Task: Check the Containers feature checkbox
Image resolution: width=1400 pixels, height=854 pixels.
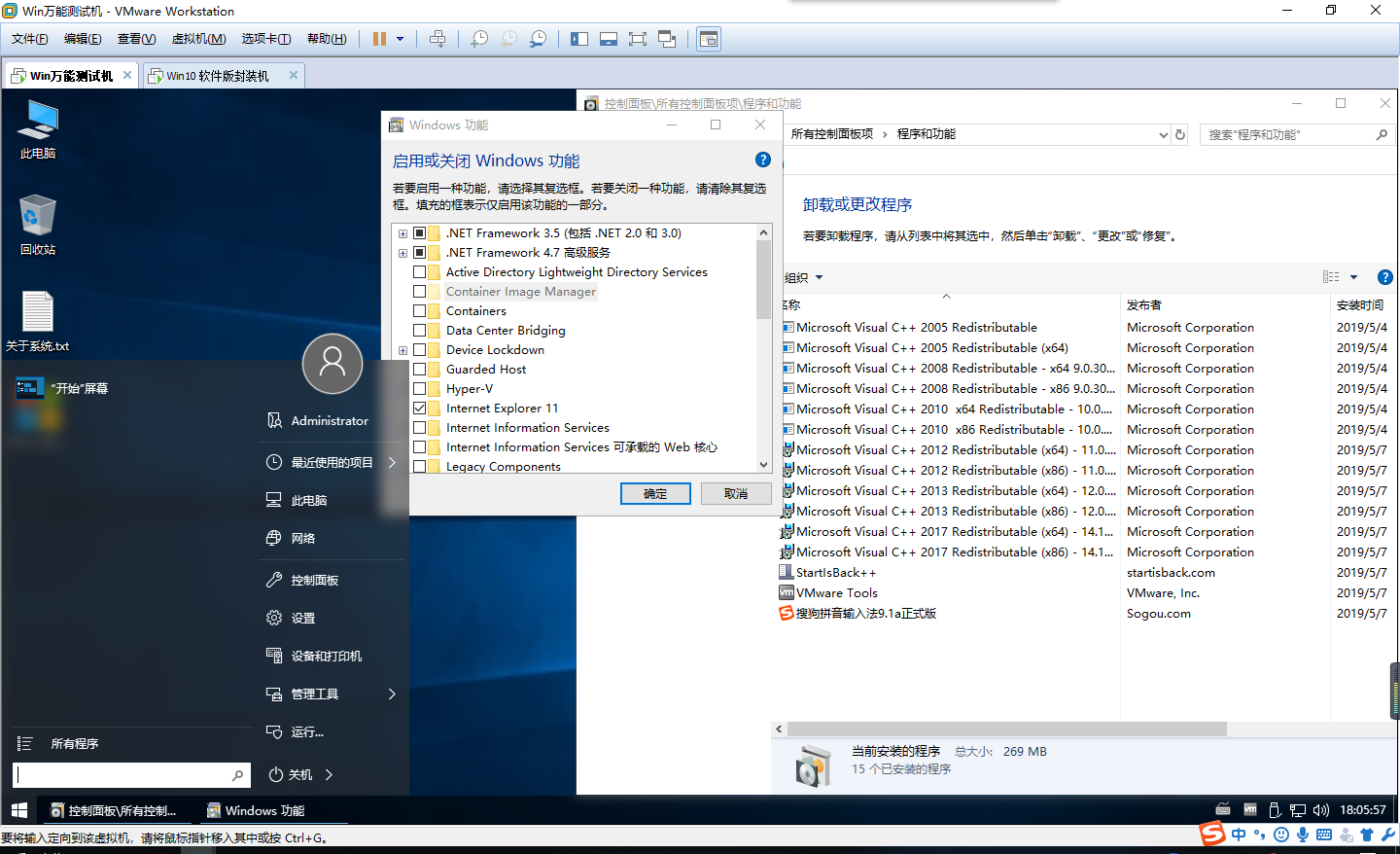Action: (420, 311)
